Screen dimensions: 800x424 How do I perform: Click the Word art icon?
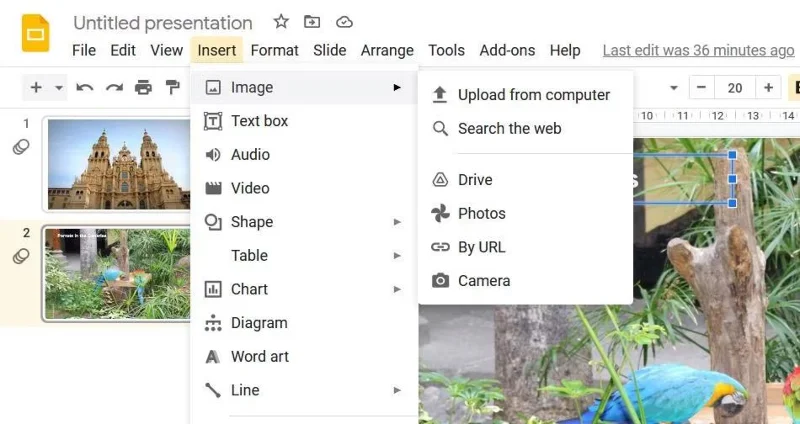213,357
